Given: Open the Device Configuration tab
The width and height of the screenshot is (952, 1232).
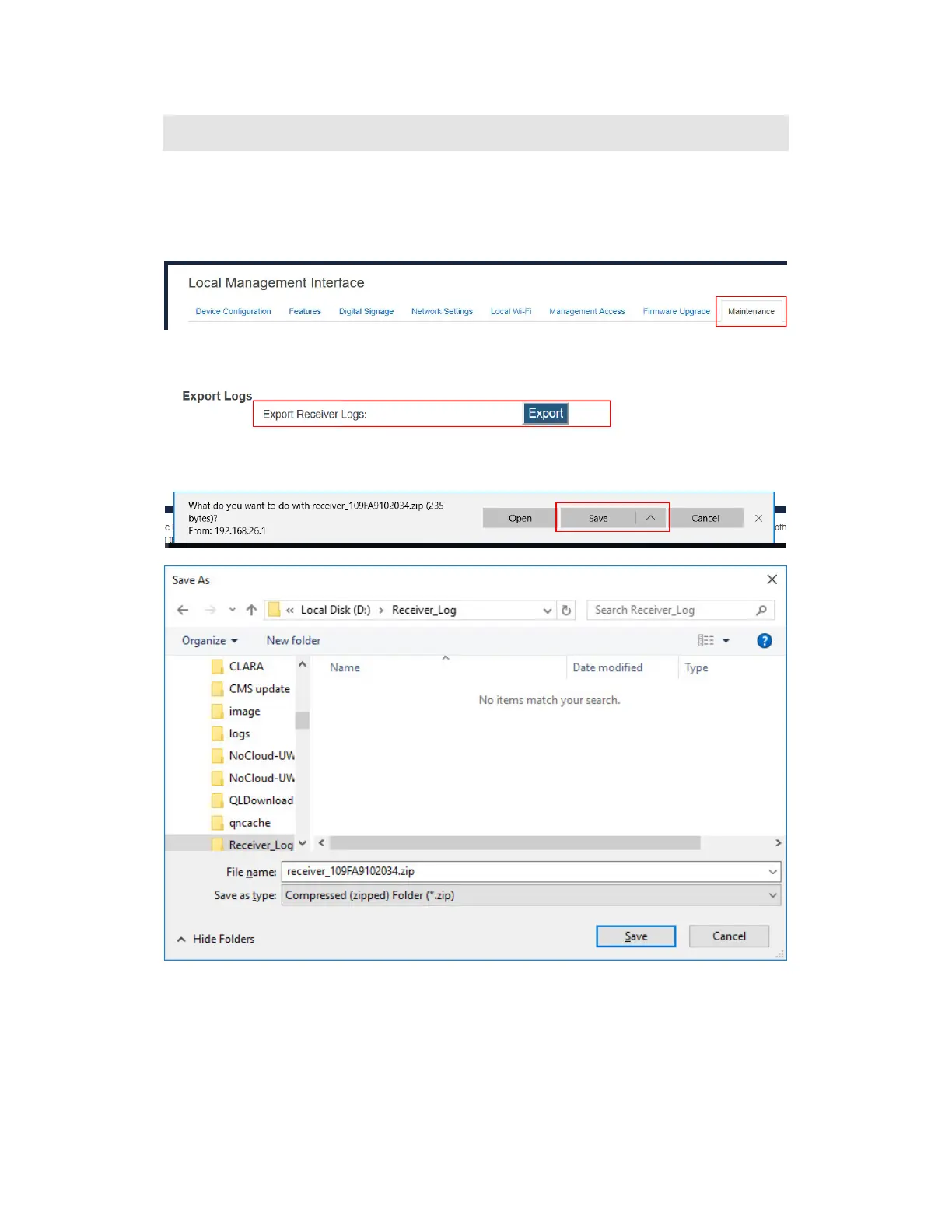Looking at the screenshot, I should (x=233, y=311).
